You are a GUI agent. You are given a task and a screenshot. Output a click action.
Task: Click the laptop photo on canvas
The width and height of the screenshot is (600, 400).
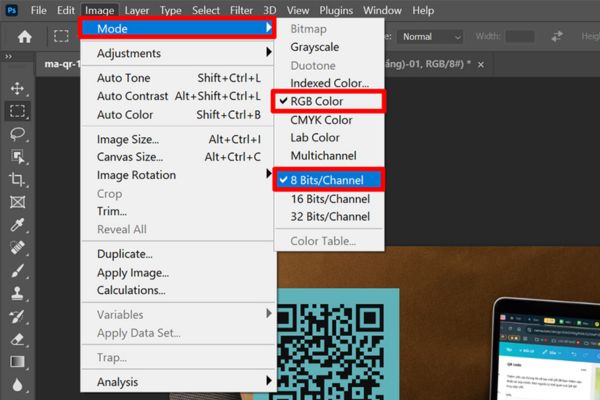pyautogui.click(x=547, y=350)
